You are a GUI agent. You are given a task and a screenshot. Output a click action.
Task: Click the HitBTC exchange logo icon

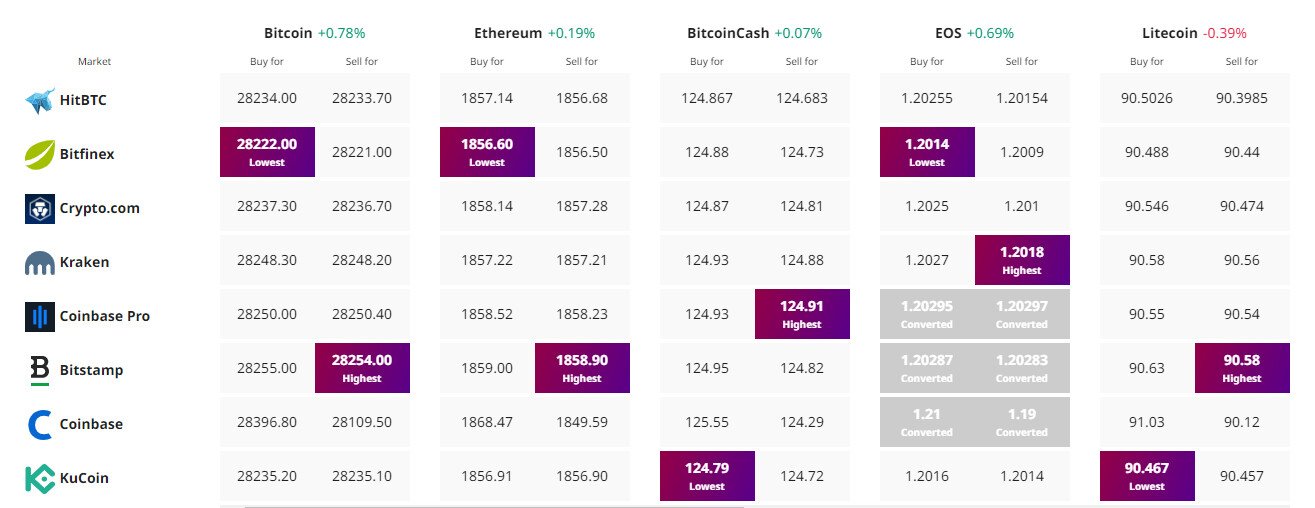click(x=40, y=100)
